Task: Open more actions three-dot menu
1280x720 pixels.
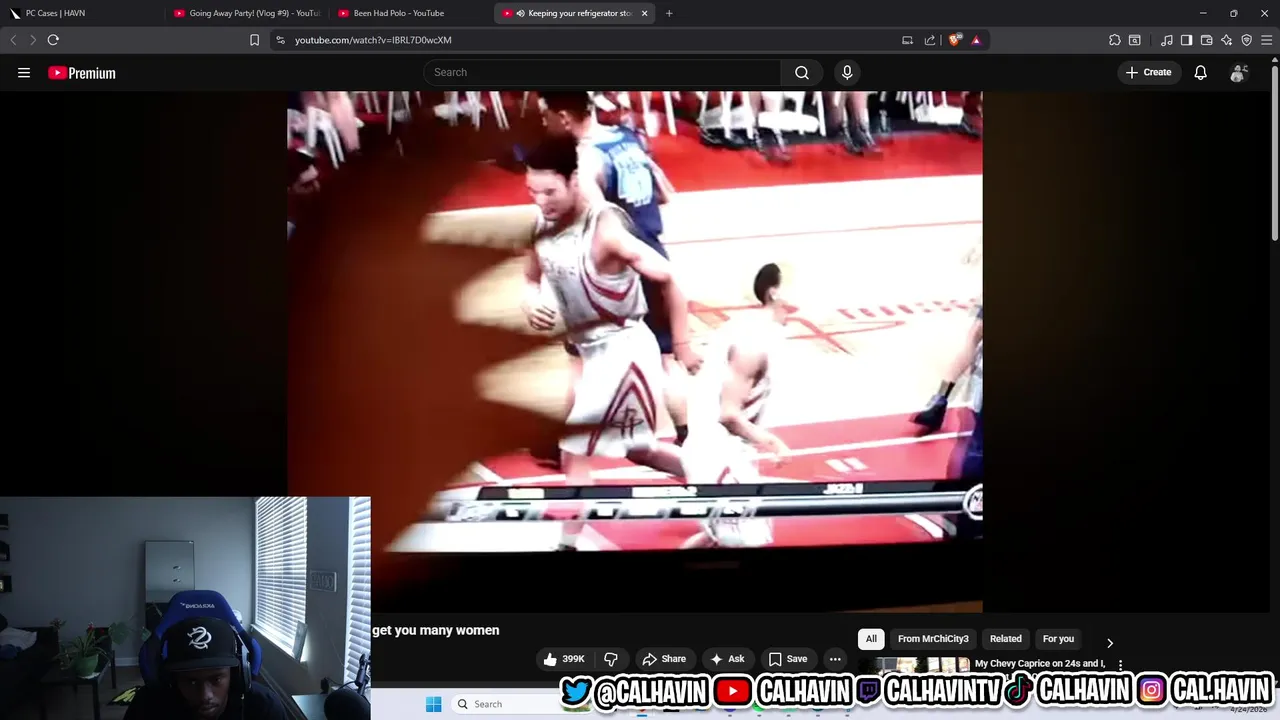Action: [x=835, y=659]
